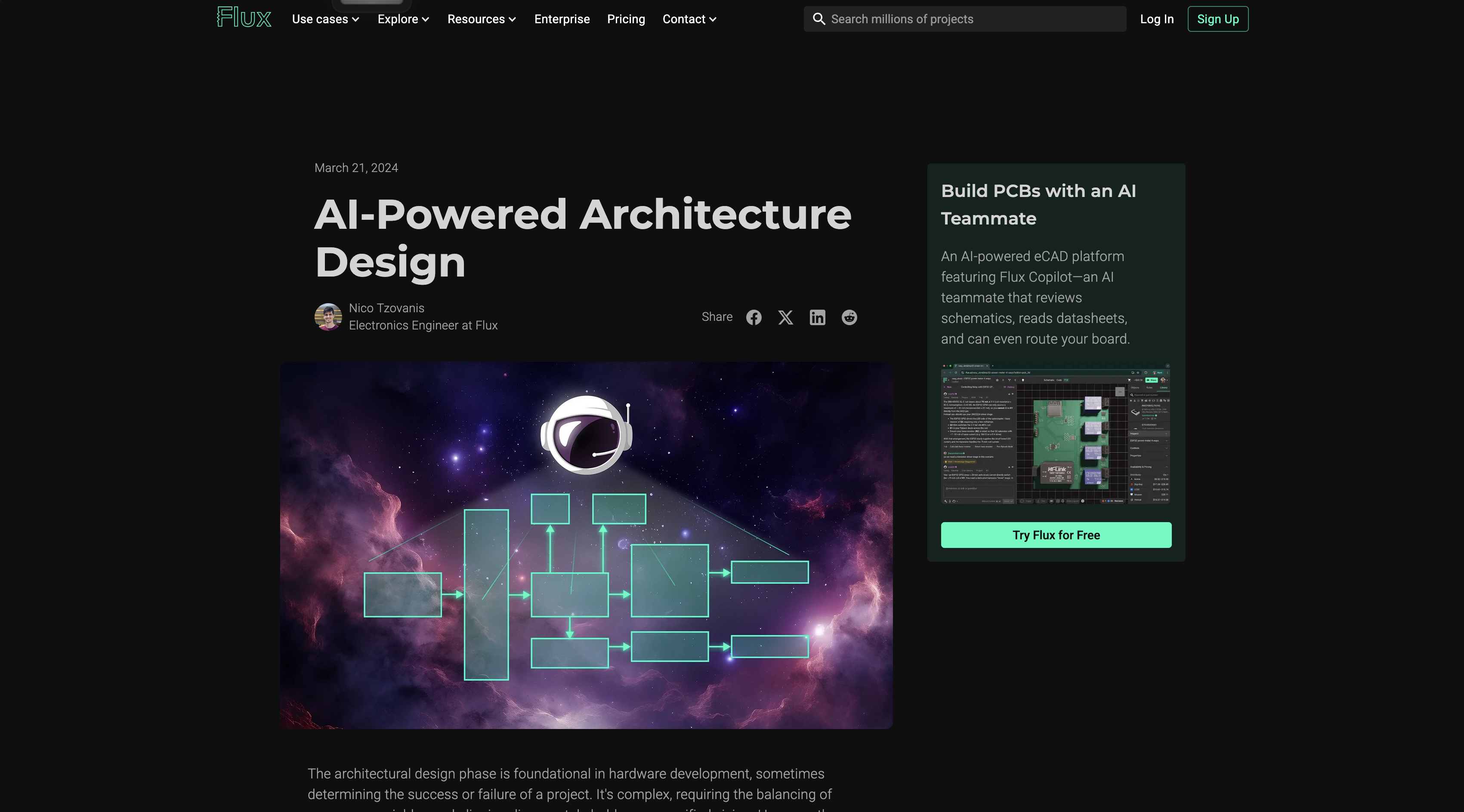Share article on LinkedIn
Screen dimensions: 1464x812
point(817,317)
